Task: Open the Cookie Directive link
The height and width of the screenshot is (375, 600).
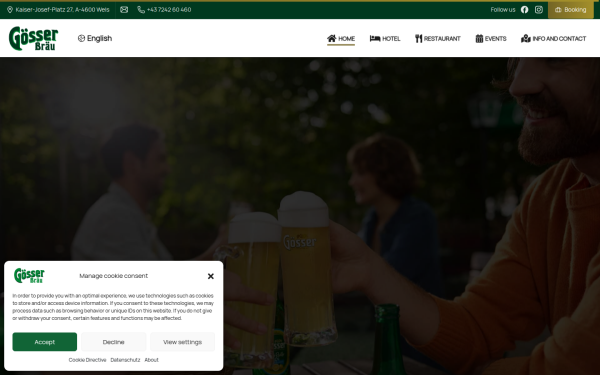Action: pos(87,360)
